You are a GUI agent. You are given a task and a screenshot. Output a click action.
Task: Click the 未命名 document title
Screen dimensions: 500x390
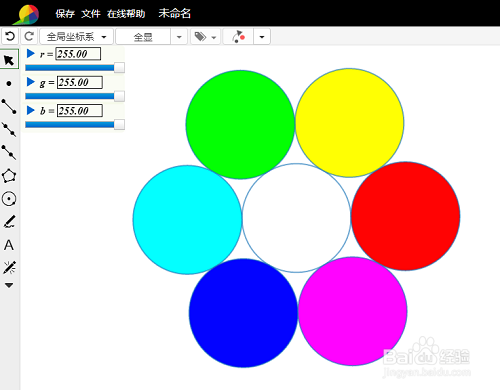click(174, 13)
